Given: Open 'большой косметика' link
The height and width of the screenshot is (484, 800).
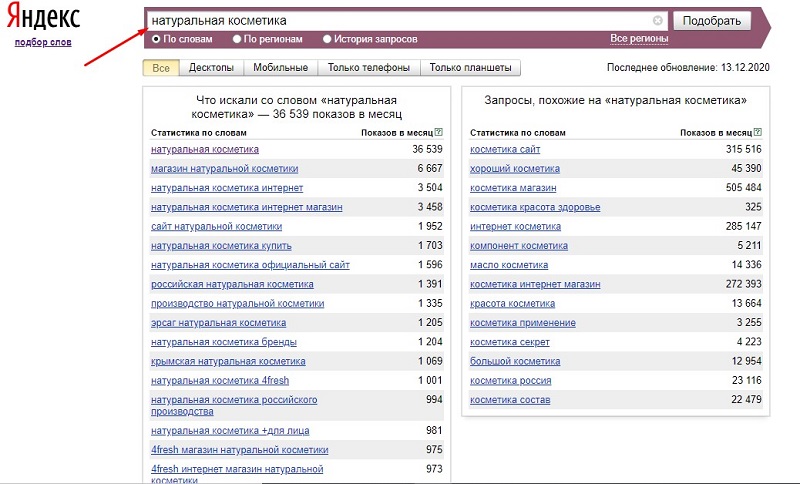Looking at the screenshot, I should tap(515, 362).
